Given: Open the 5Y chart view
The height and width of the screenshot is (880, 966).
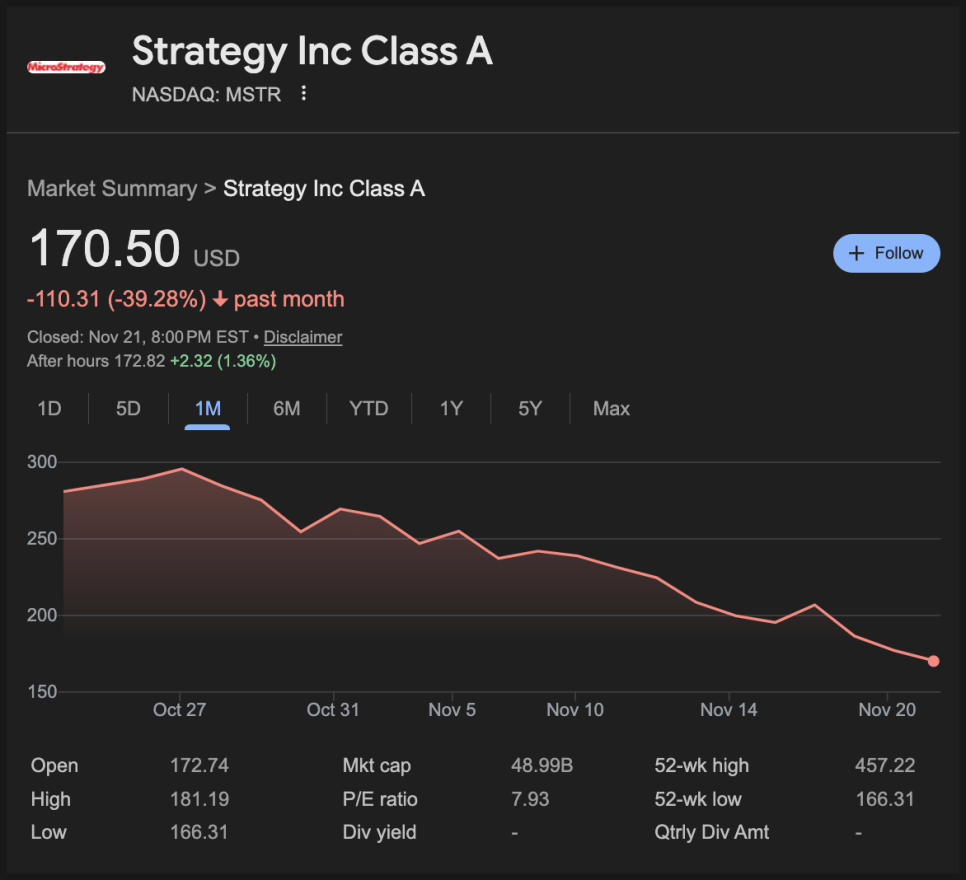Looking at the screenshot, I should (x=530, y=408).
